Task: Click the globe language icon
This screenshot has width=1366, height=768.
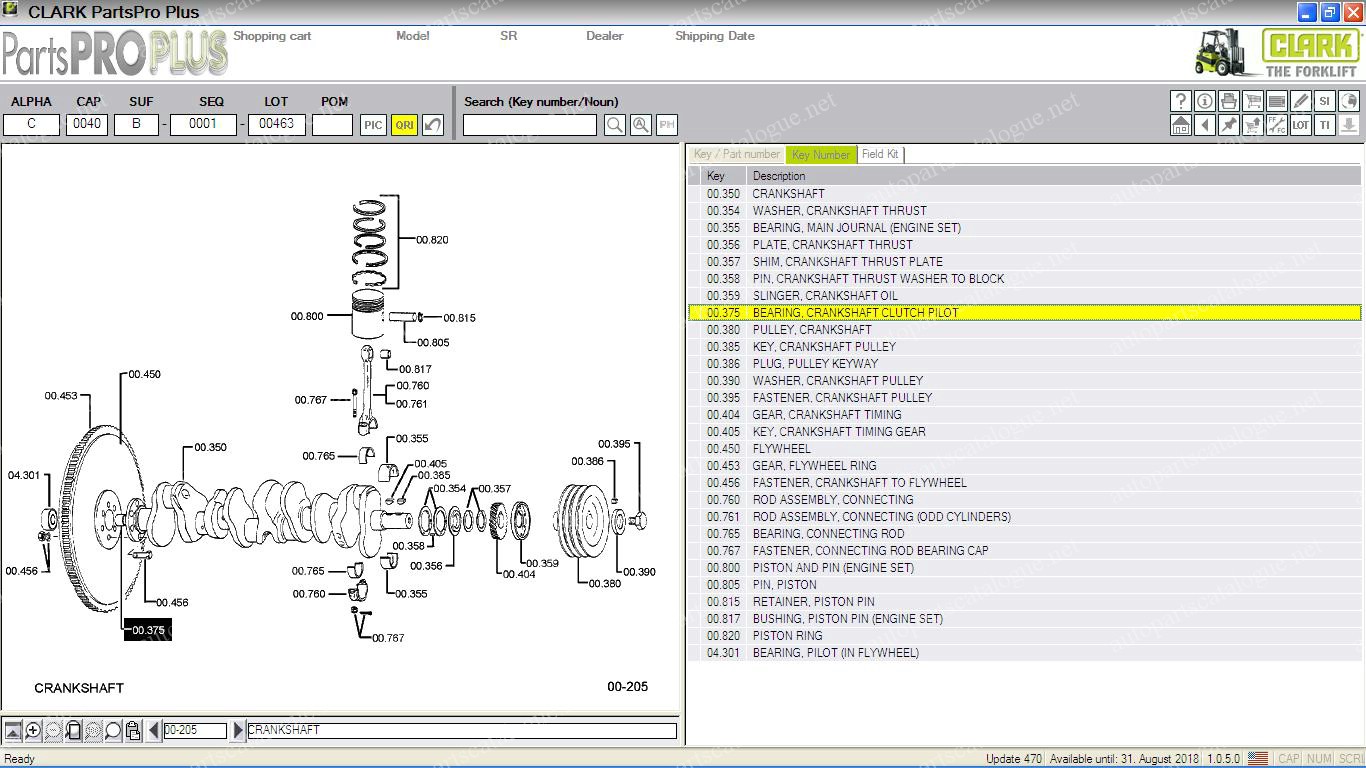Action: [x=1349, y=101]
